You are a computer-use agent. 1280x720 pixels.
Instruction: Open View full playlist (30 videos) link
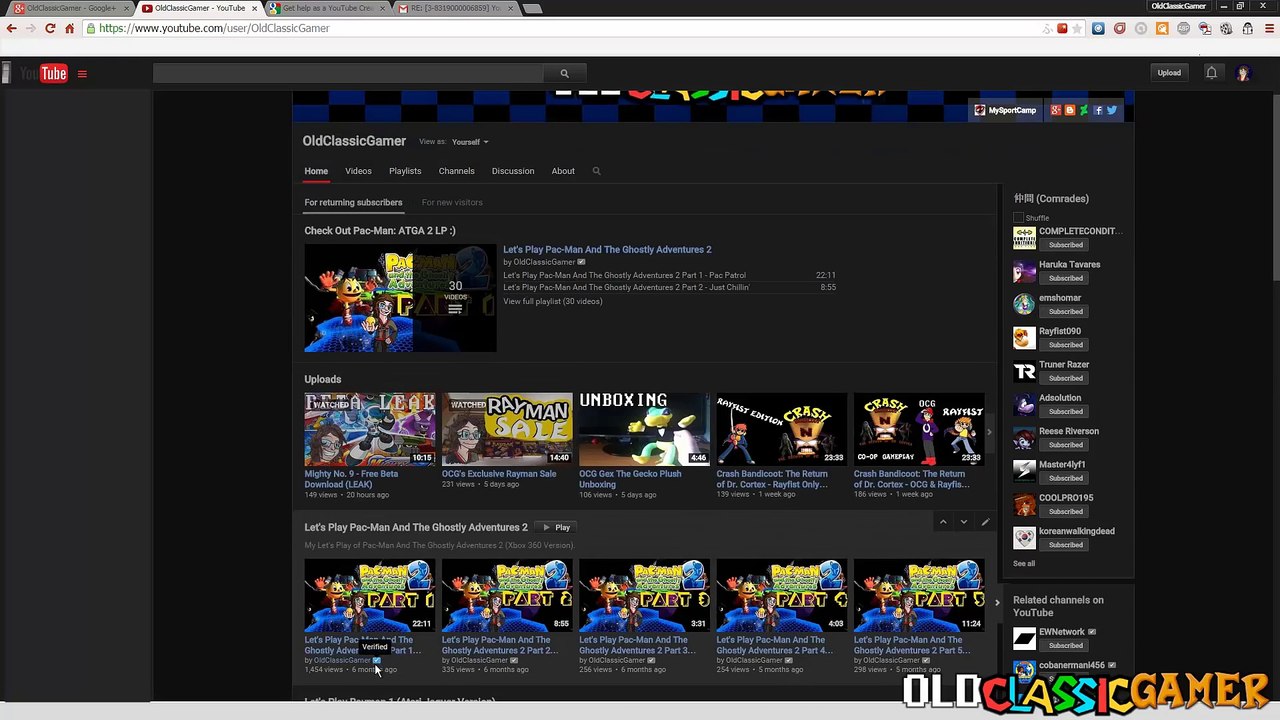(553, 301)
